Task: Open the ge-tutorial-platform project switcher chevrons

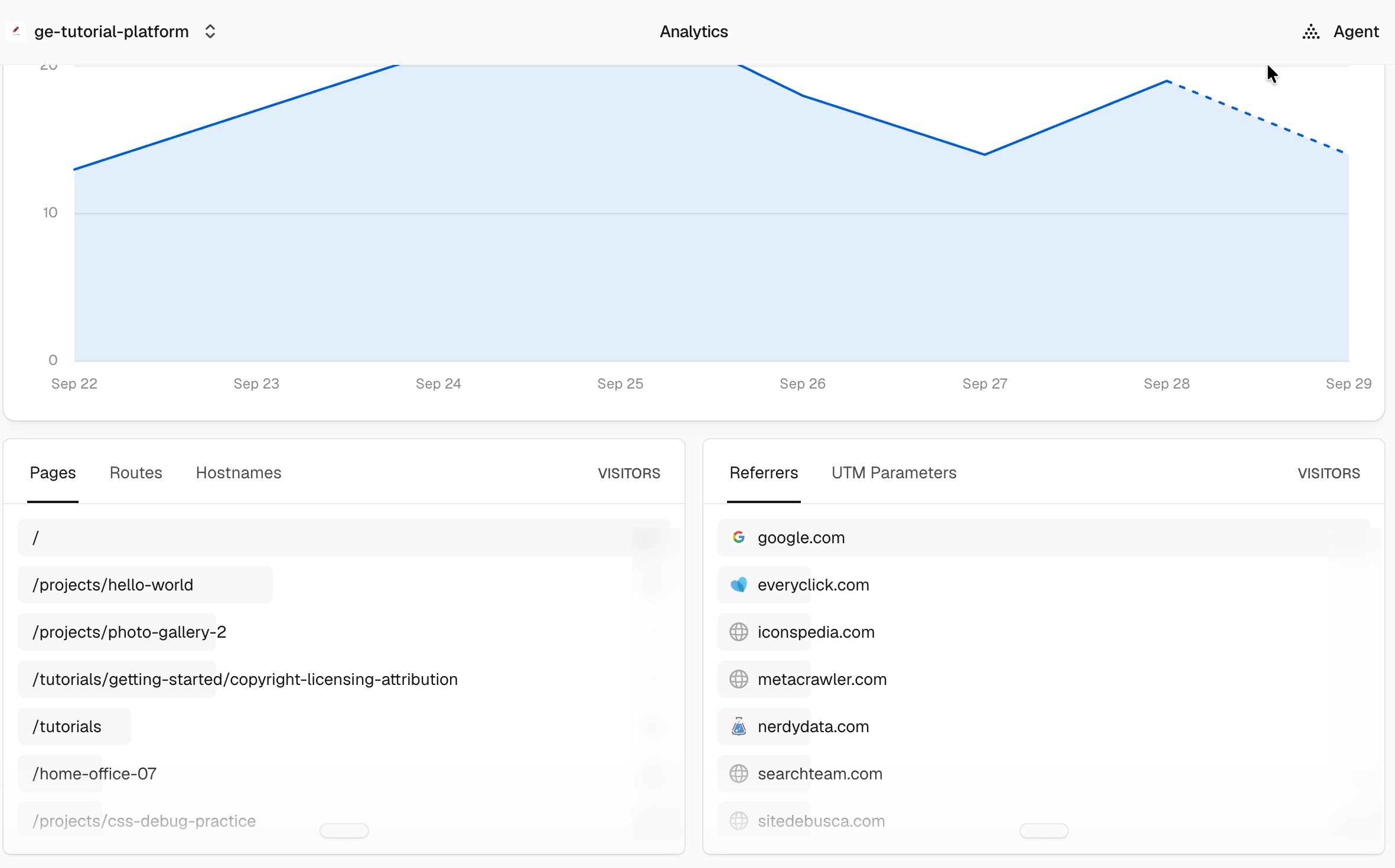Action: click(x=210, y=31)
